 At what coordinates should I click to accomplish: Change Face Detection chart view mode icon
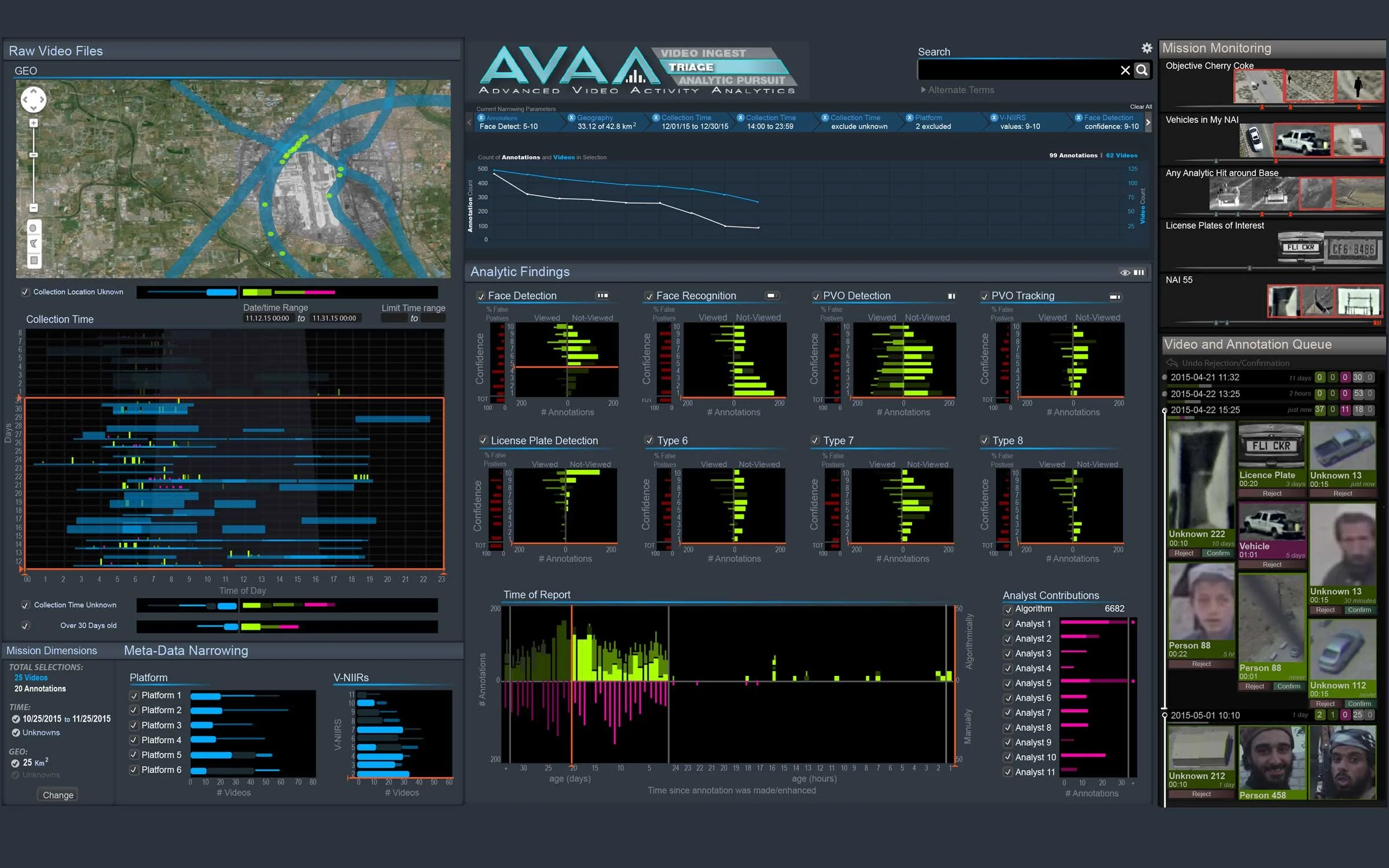[x=602, y=296]
